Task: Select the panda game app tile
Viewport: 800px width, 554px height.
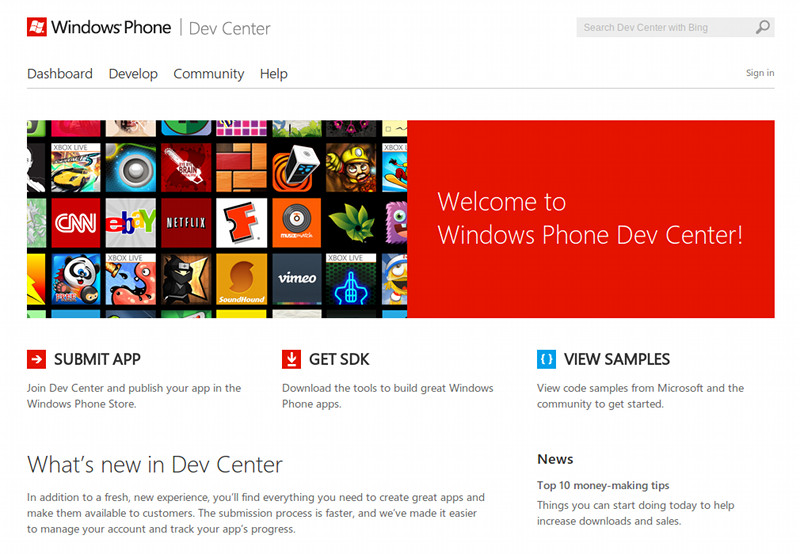Action: [76, 279]
